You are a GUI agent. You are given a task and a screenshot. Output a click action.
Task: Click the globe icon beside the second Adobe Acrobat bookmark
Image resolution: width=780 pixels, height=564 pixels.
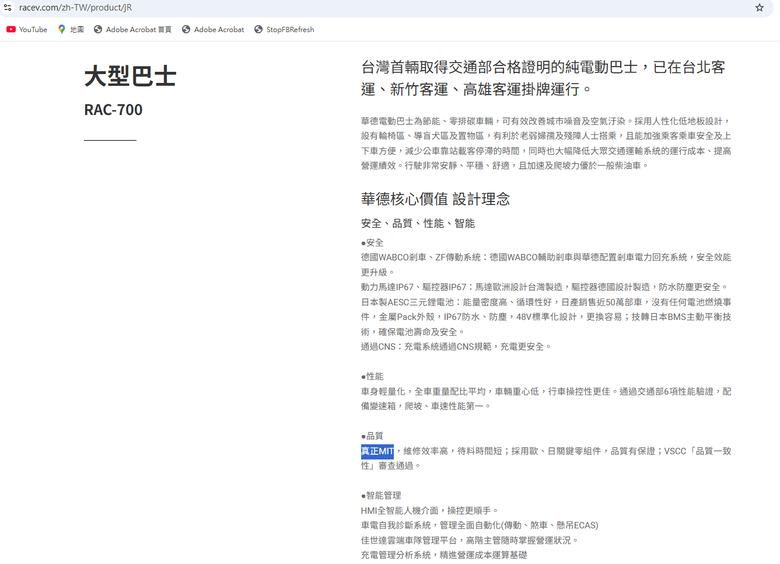click(186, 30)
